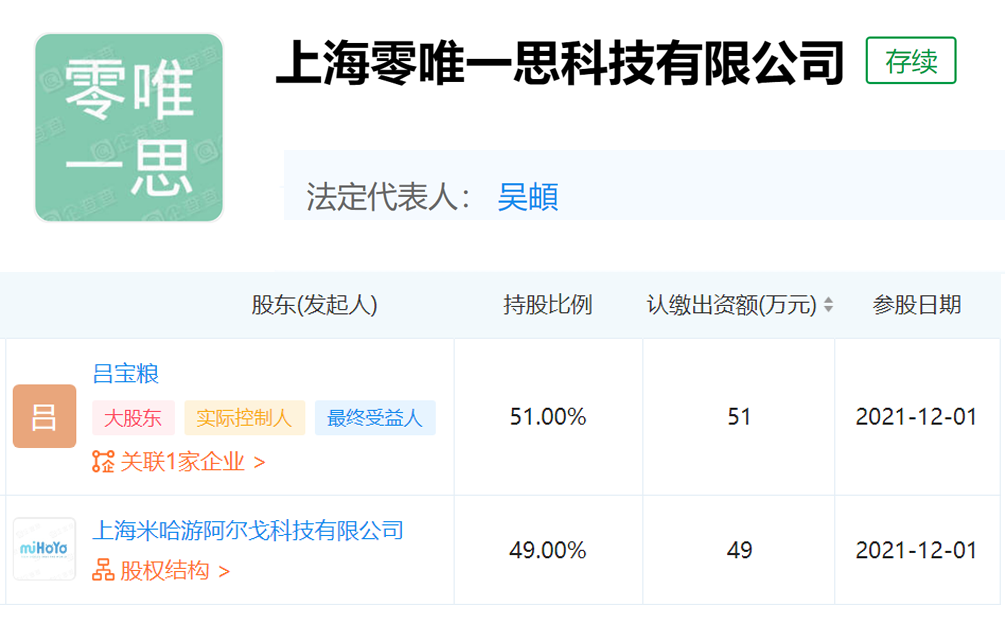
Task: Open 上海米哈游阿尔戈科技有限公司 link
Action: click(248, 530)
